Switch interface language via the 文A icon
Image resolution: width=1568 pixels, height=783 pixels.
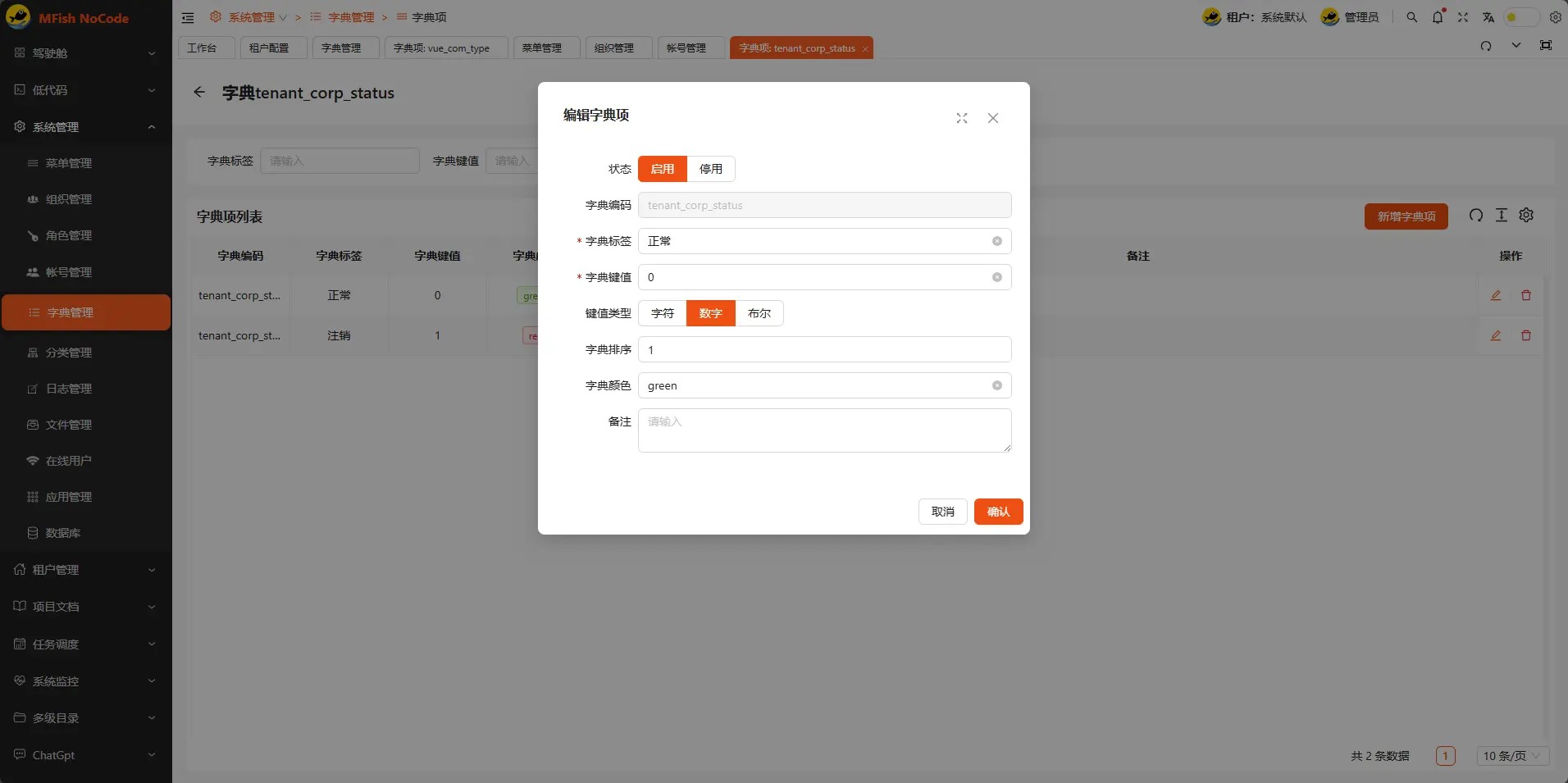(x=1489, y=17)
